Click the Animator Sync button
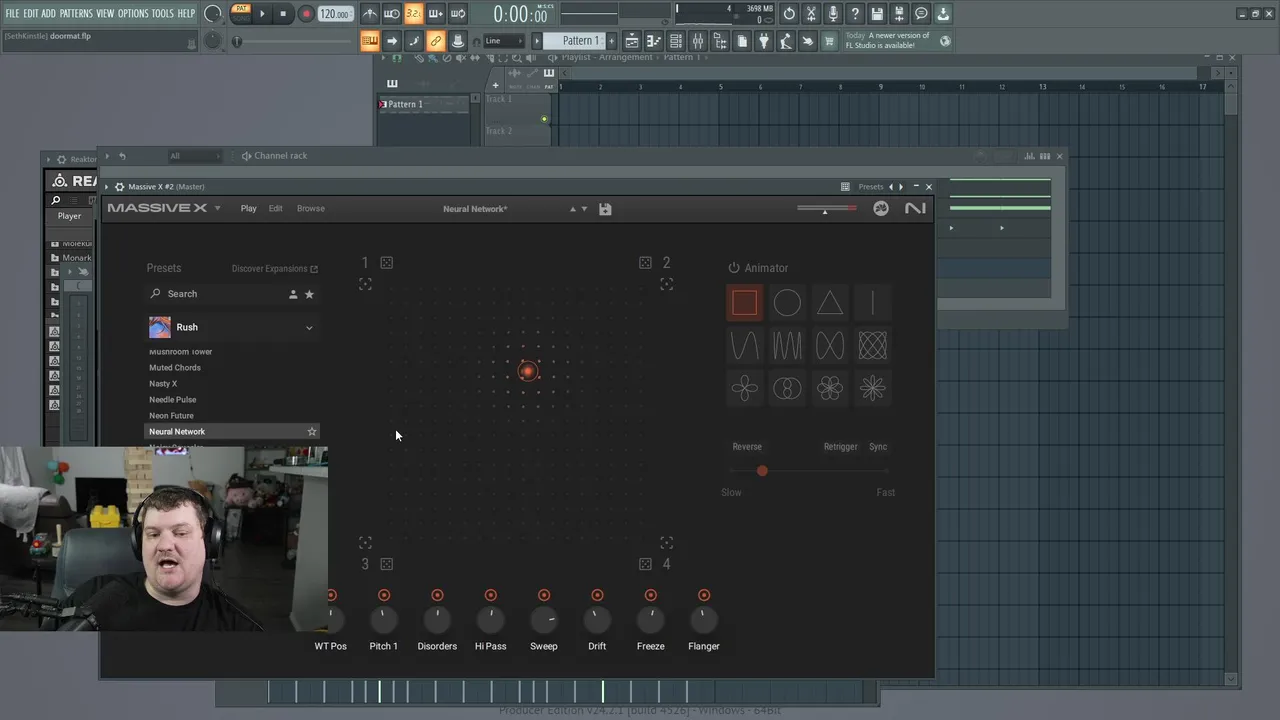 [x=878, y=447]
